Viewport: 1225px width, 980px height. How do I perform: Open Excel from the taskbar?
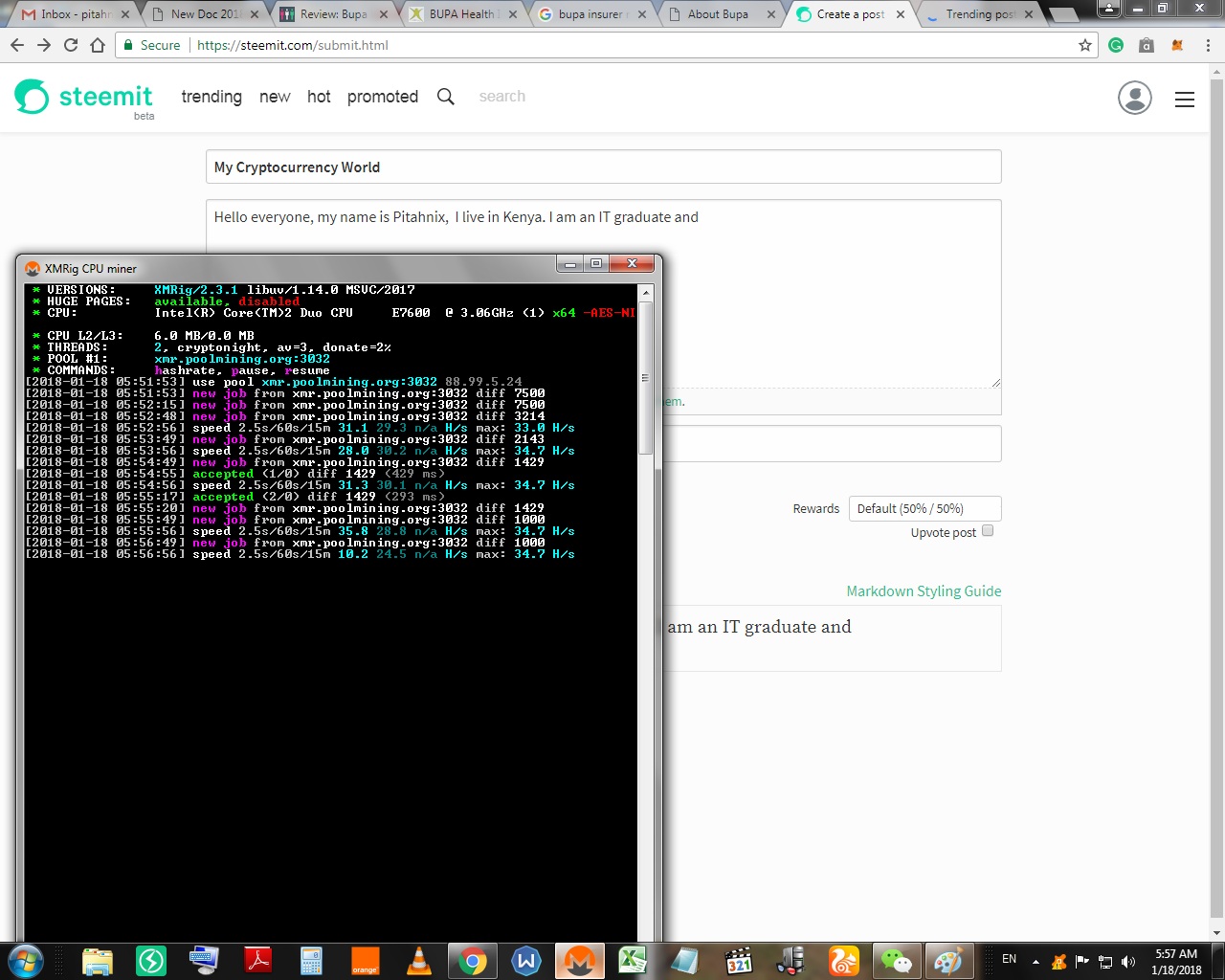pos(633,961)
